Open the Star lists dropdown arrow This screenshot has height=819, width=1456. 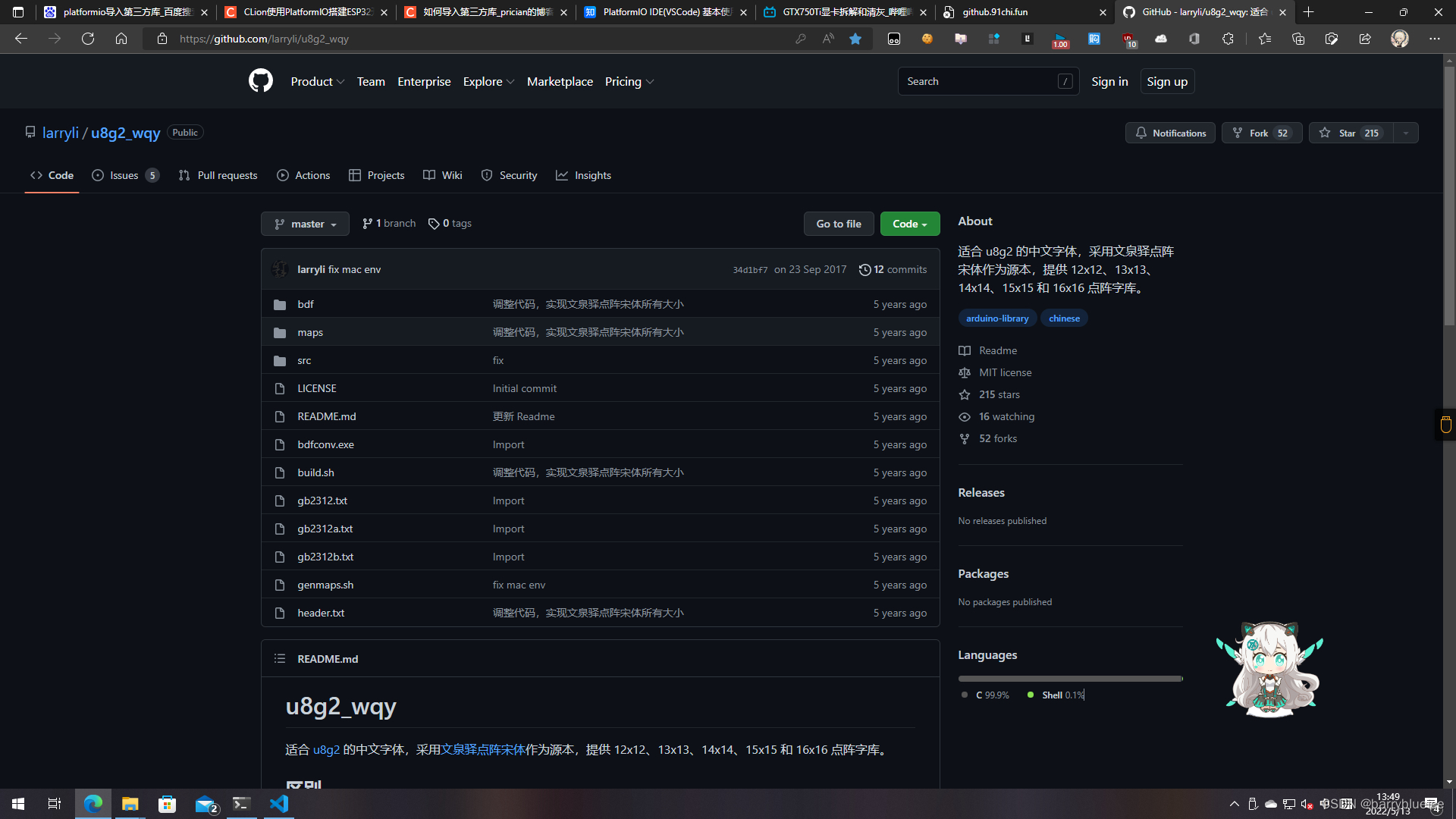click(x=1405, y=133)
